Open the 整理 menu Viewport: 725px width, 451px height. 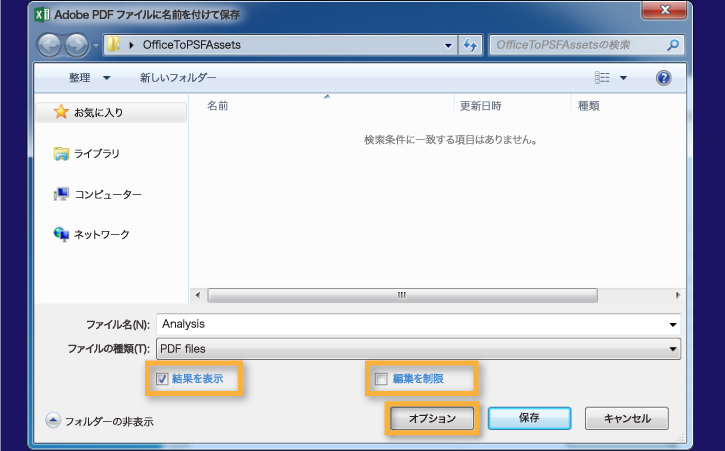89,78
